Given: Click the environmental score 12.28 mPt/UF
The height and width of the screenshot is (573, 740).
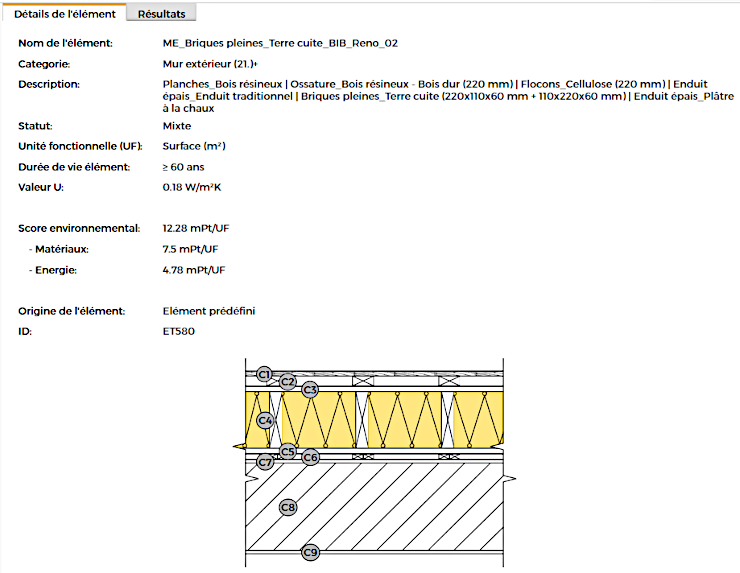Looking at the screenshot, I should coord(196,228).
